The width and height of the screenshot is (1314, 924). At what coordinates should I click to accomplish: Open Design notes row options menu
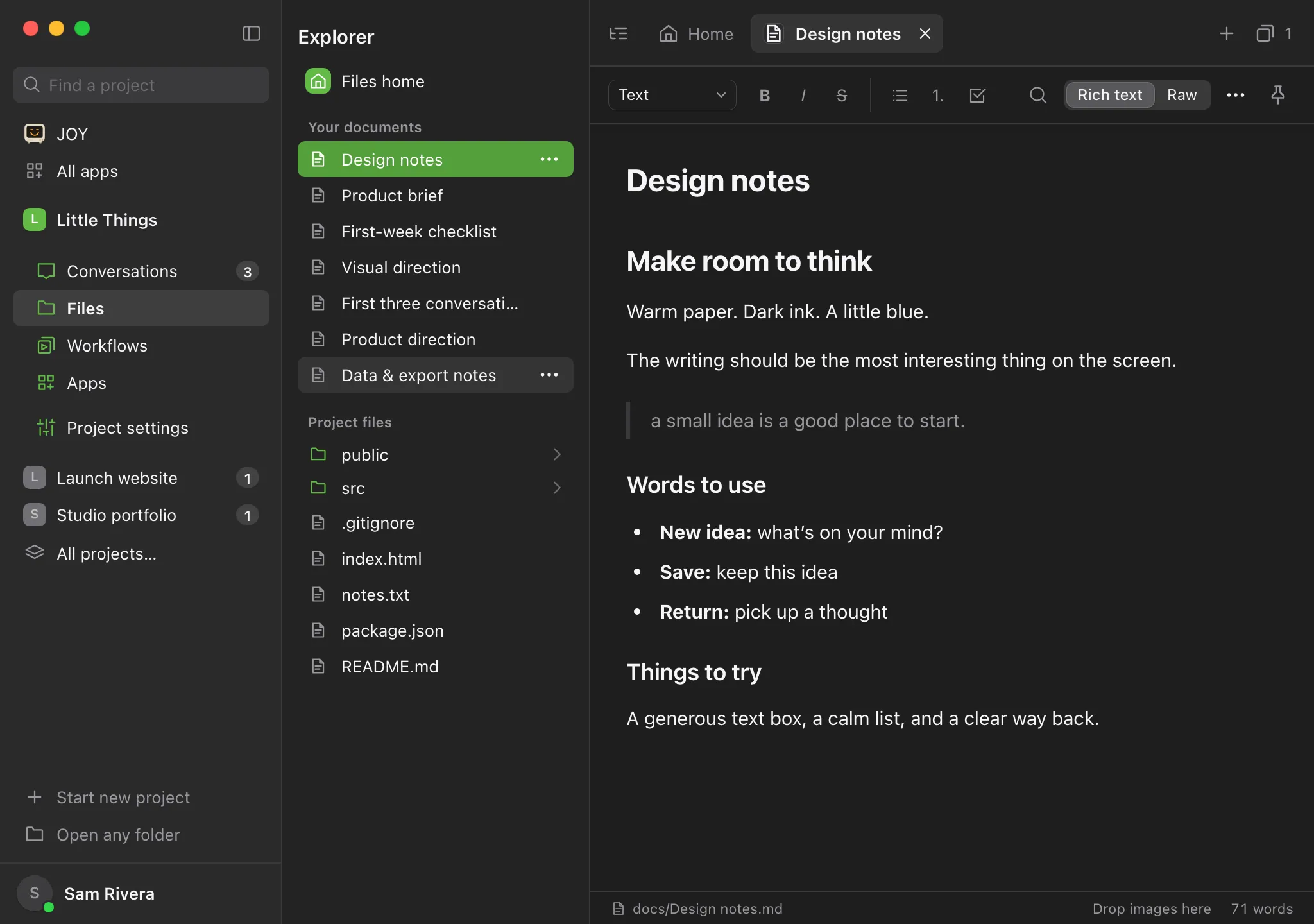[549, 159]
